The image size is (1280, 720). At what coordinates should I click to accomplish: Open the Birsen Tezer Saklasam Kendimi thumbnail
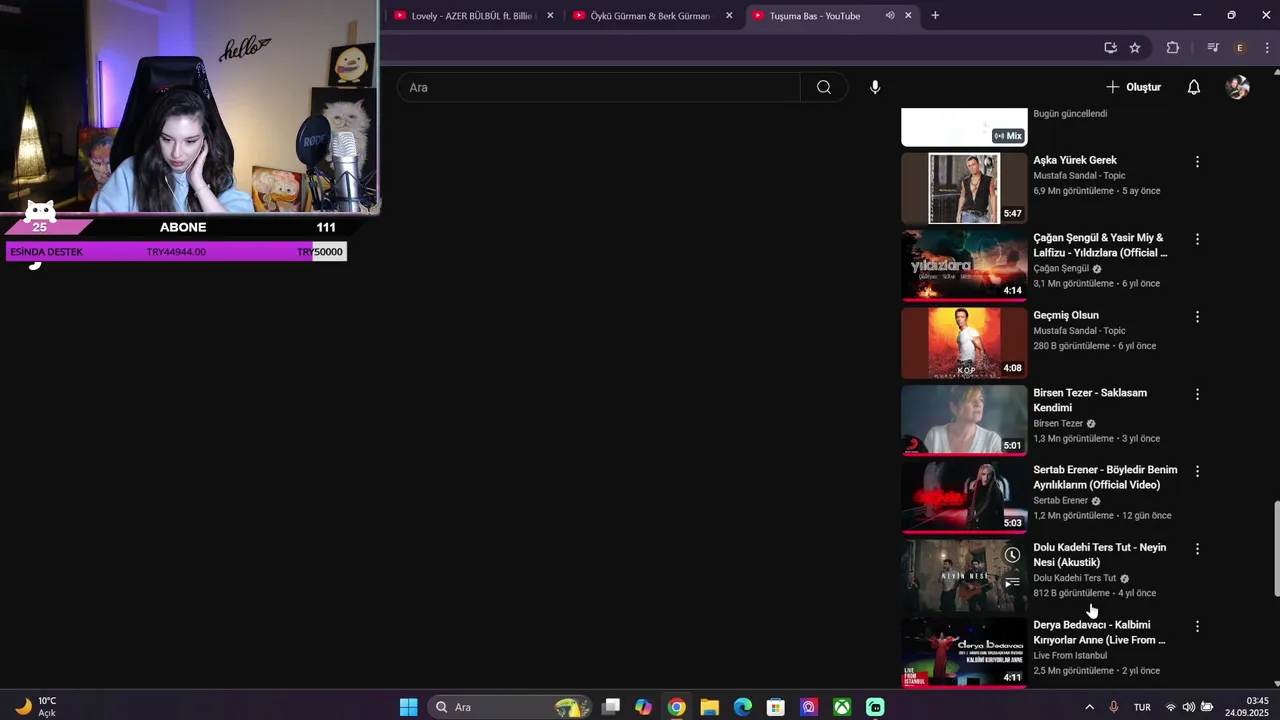(964, 420)
